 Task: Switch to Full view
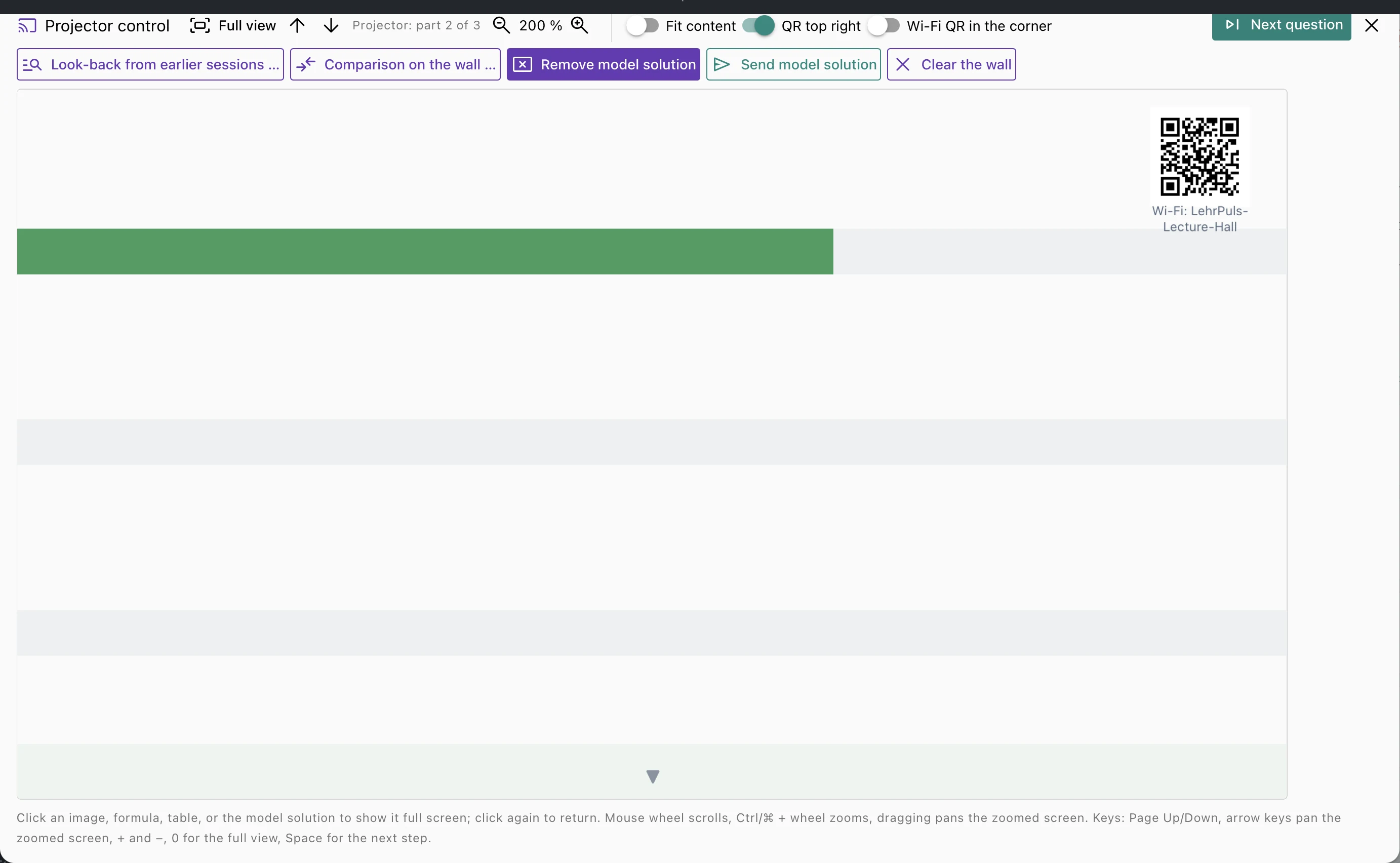233,26
